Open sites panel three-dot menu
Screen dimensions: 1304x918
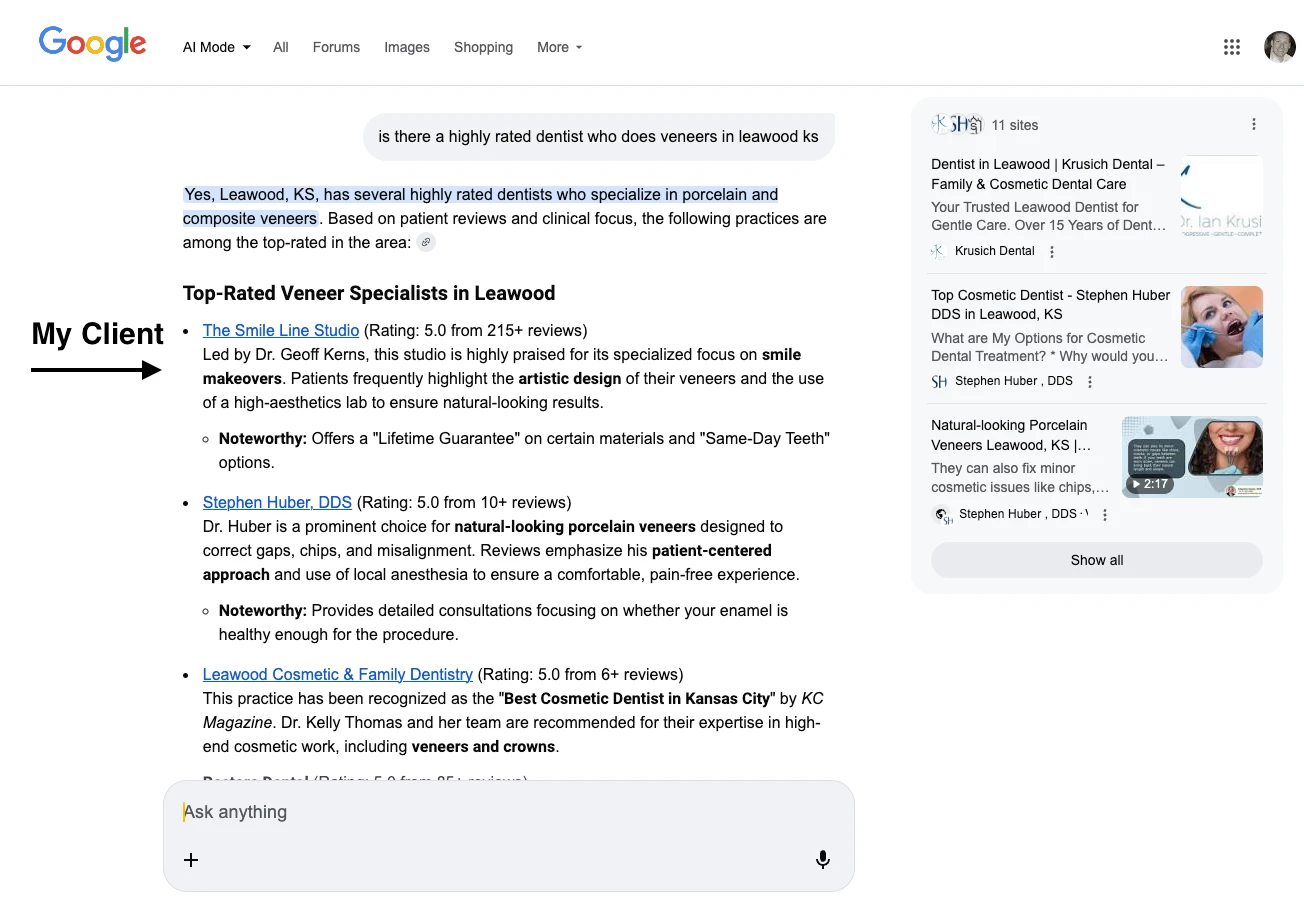pos(1254,125)
